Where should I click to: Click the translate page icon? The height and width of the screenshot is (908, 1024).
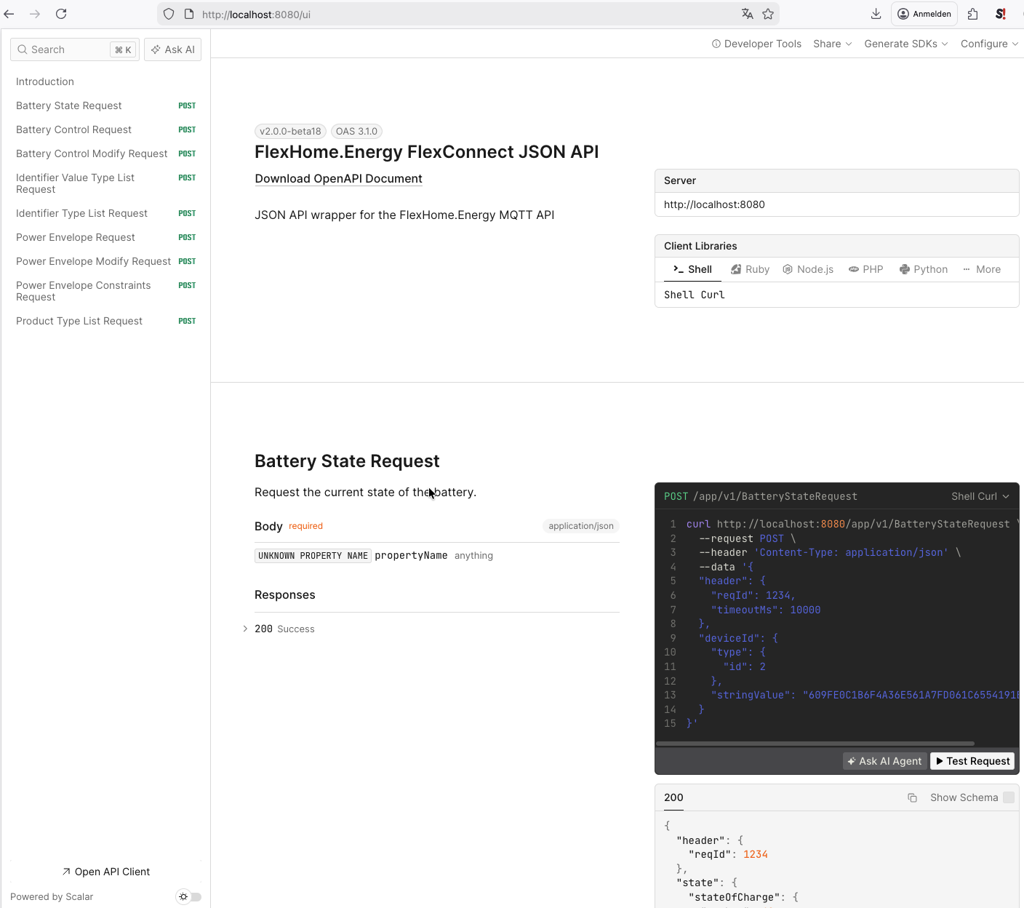[x=747, y=14]
